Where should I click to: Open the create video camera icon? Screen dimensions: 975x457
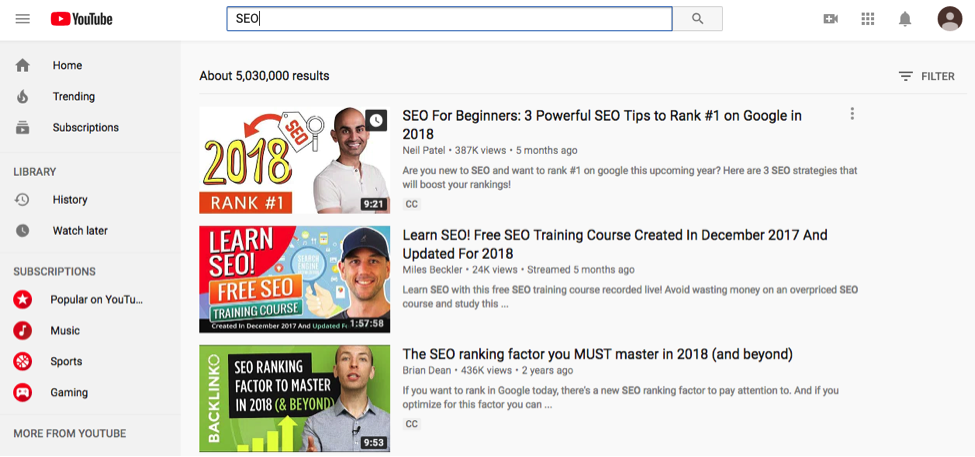tap(830, 19)
